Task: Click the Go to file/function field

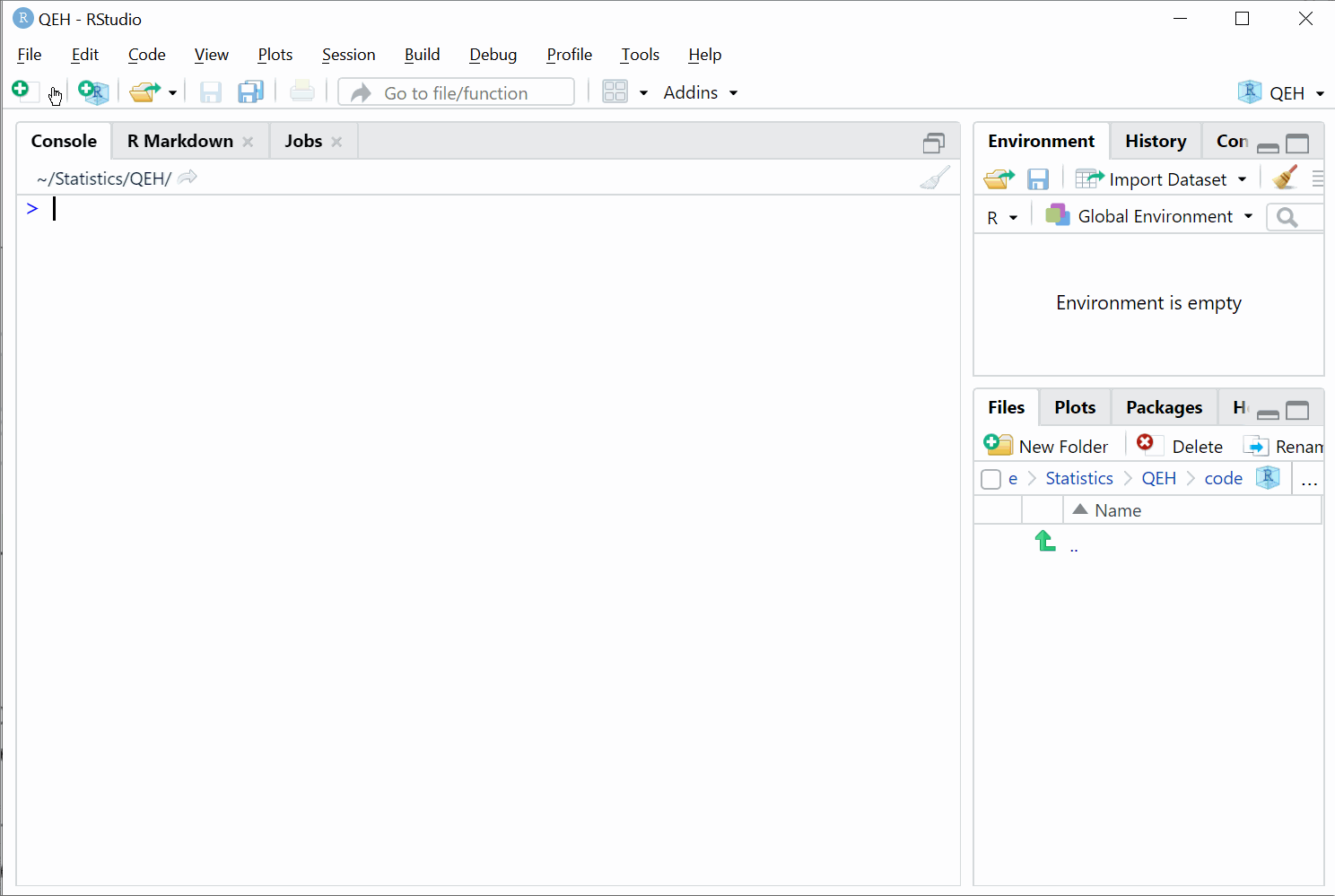Action: tap(456, 91)
